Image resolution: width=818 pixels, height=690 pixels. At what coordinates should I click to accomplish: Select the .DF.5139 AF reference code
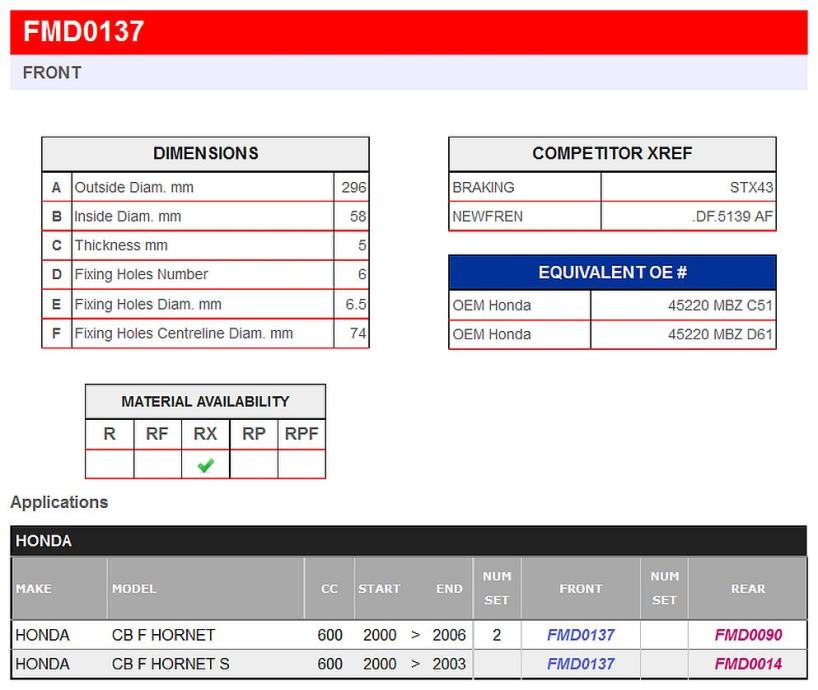tap(732, 216)
